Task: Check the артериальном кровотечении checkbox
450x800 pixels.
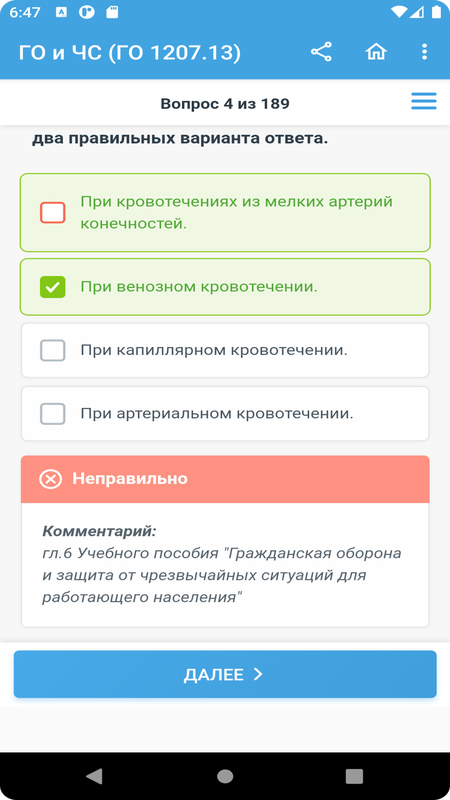Action: pyautogui.click(x=53, y=414)
